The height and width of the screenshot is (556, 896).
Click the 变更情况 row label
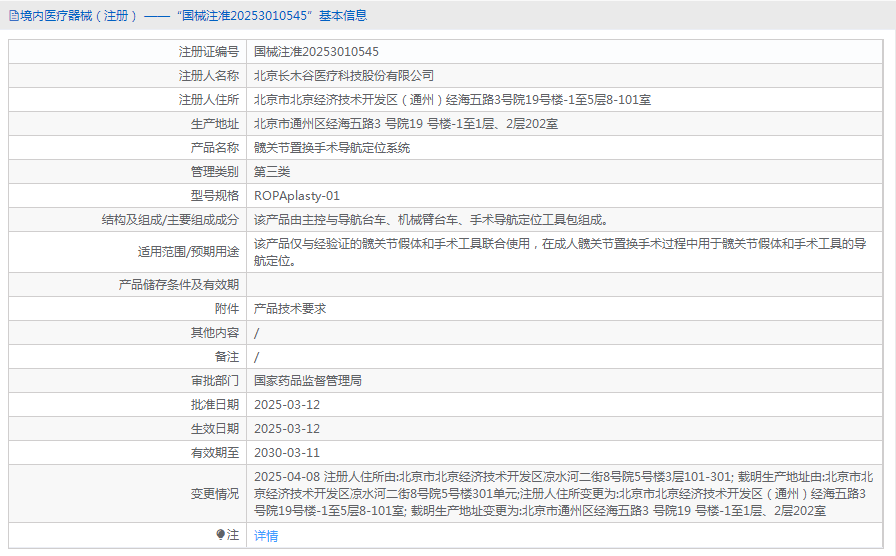215,494
